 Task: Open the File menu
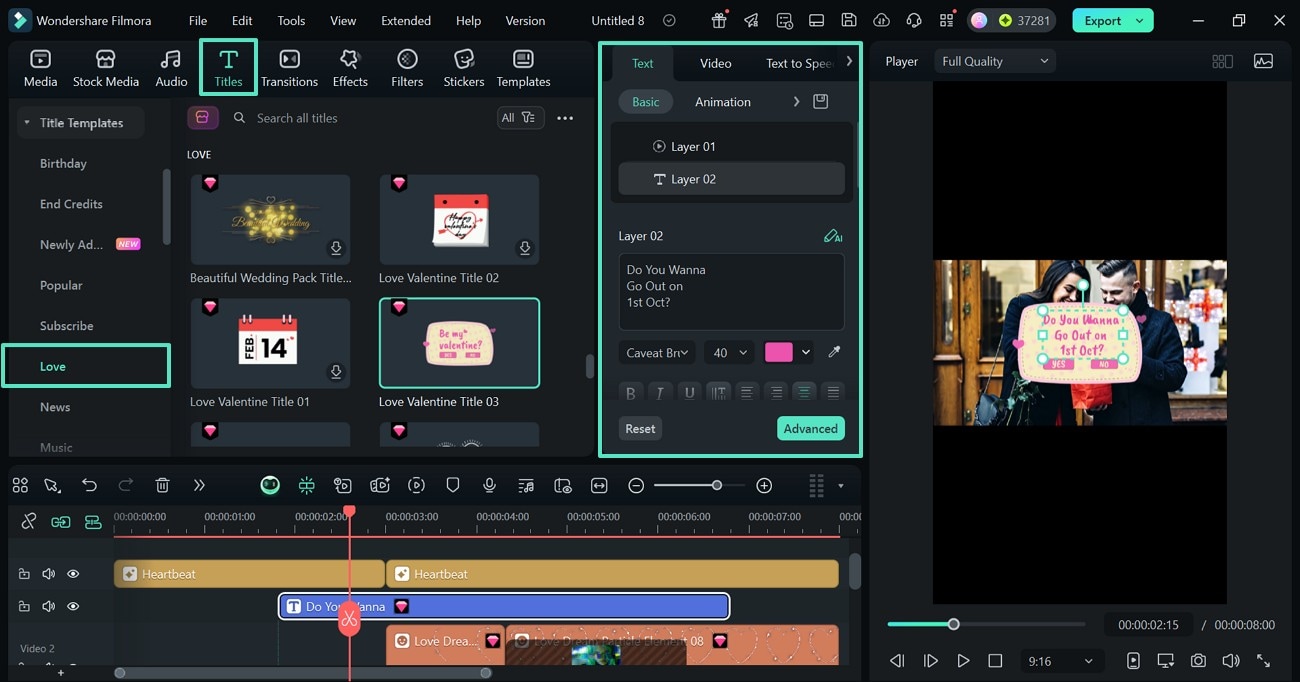click(x=198, y=20)
